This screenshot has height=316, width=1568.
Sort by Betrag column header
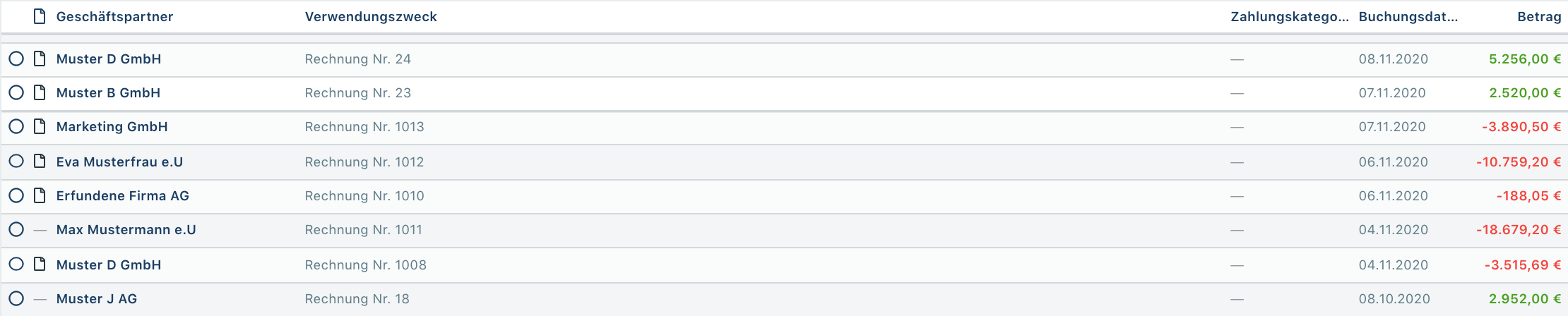pyautogui.click(x=1539, y=16)
